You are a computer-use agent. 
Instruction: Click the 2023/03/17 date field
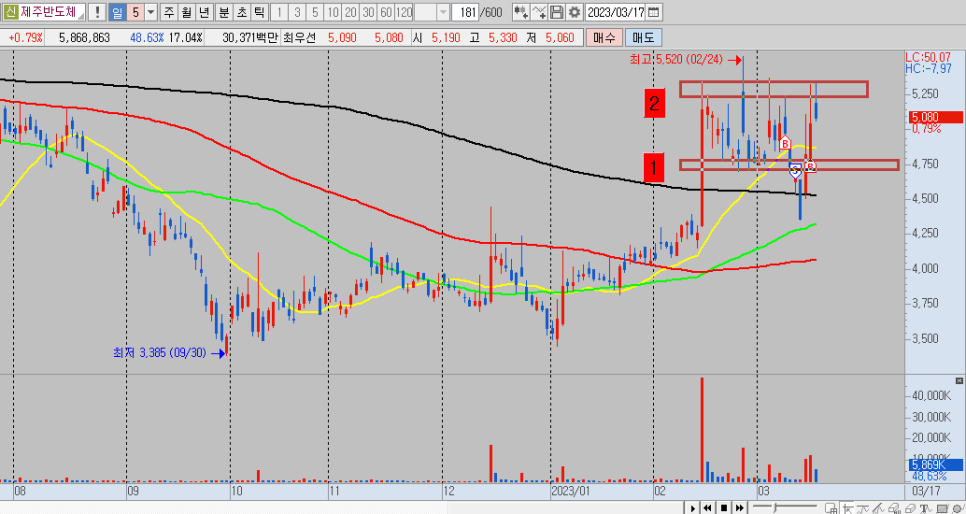coord(615,12)
